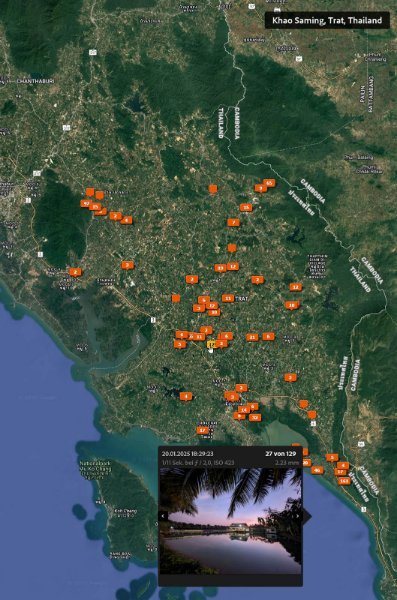The height and width of the screenshot is (600, 397).
Task: Select the unnumbered pin north of Trat
Action: [232, 248]
